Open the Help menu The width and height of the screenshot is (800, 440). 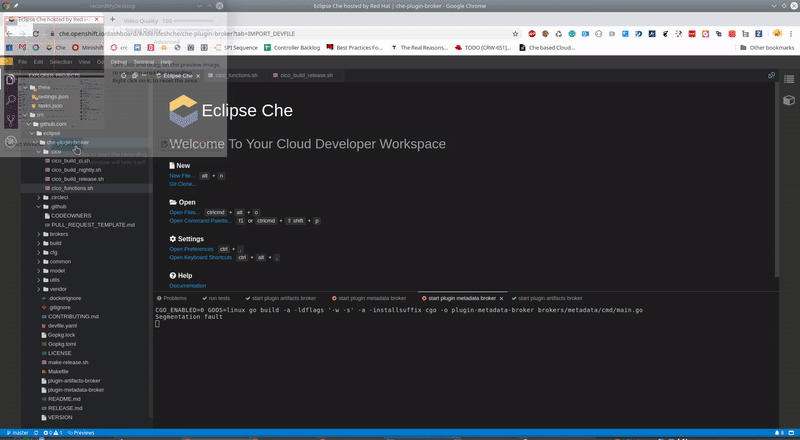(166, 62)
